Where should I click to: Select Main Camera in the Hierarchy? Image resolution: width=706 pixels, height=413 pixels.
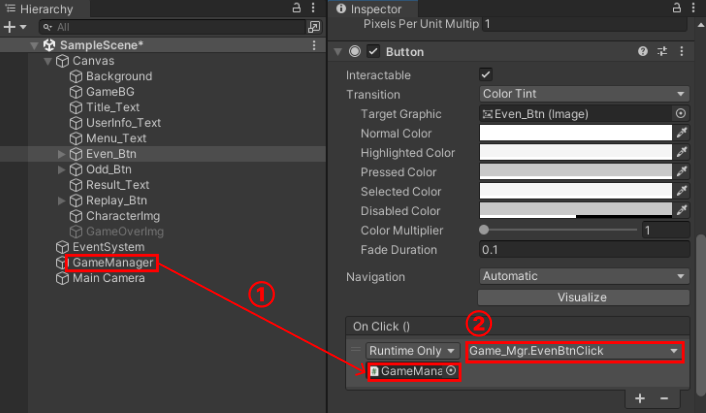(x=109, y=278)
